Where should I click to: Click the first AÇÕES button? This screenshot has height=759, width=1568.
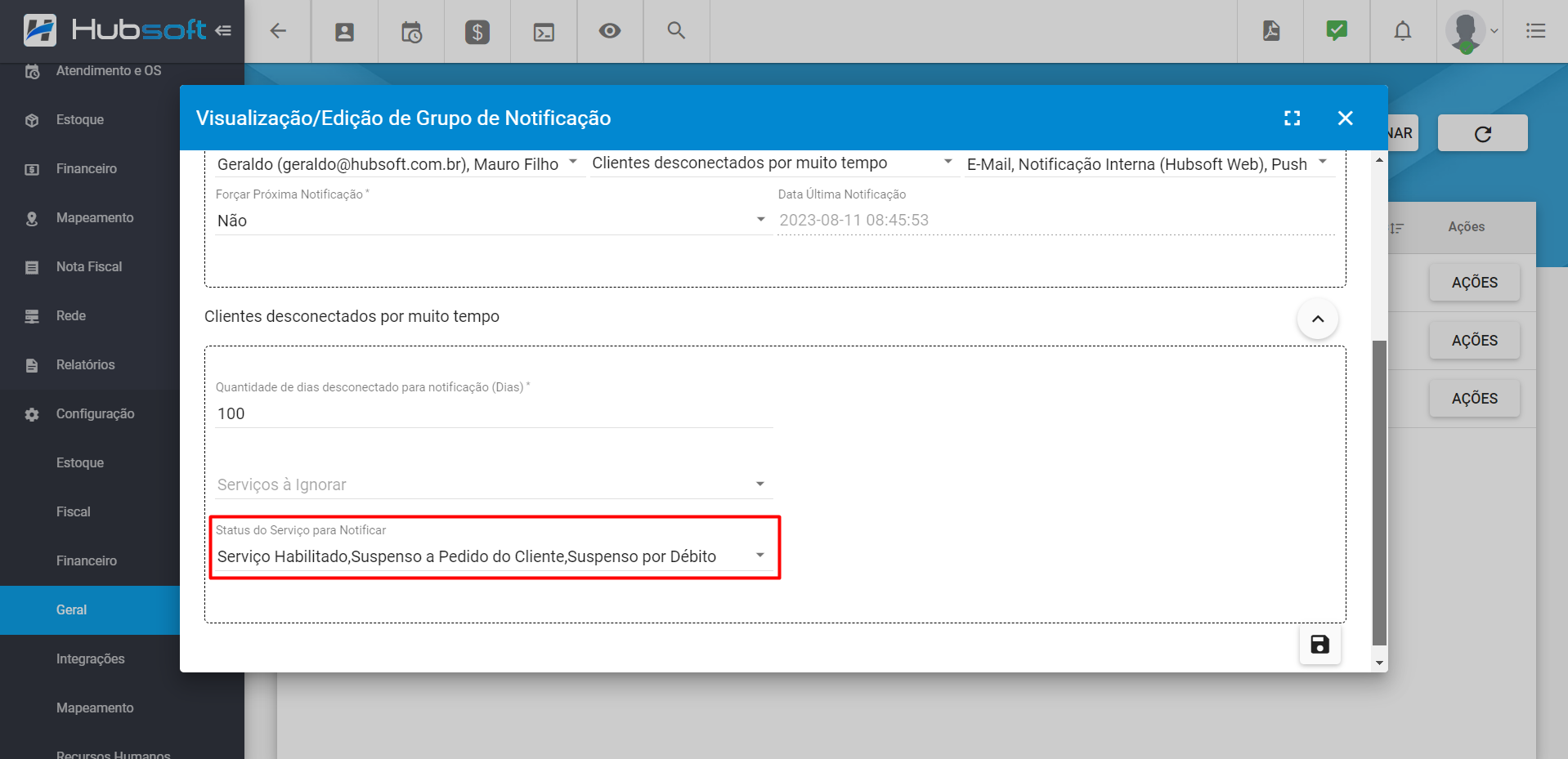(x=1474, y=283)
